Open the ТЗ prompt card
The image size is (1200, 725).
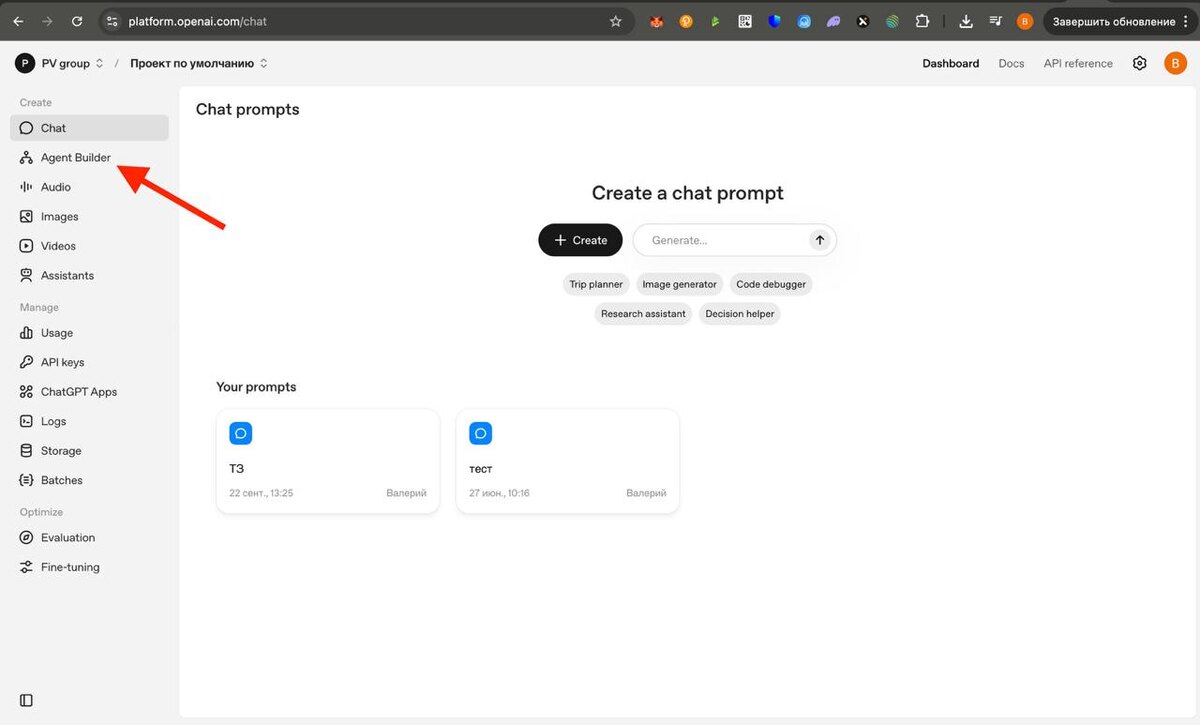coord(328,461)
